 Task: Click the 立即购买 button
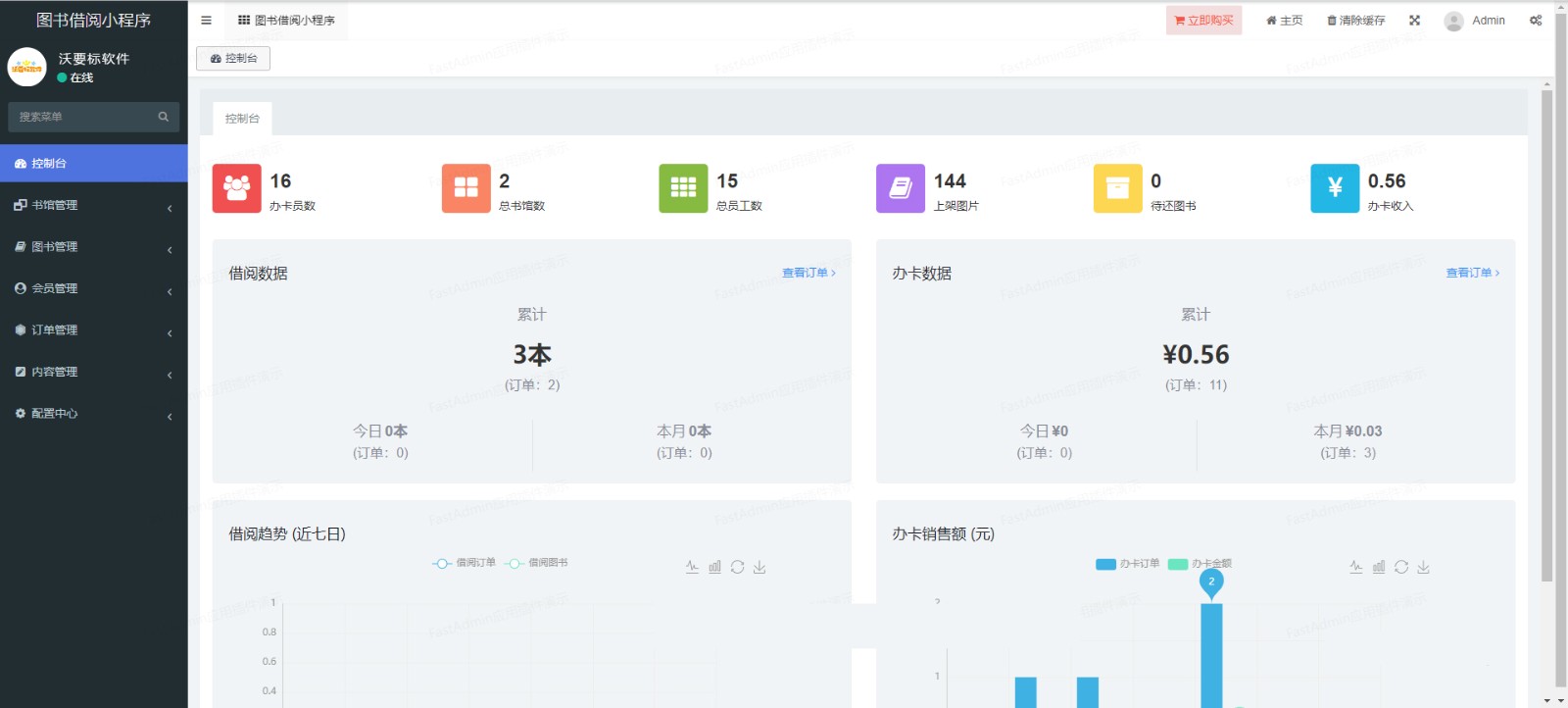[1203, 21]
